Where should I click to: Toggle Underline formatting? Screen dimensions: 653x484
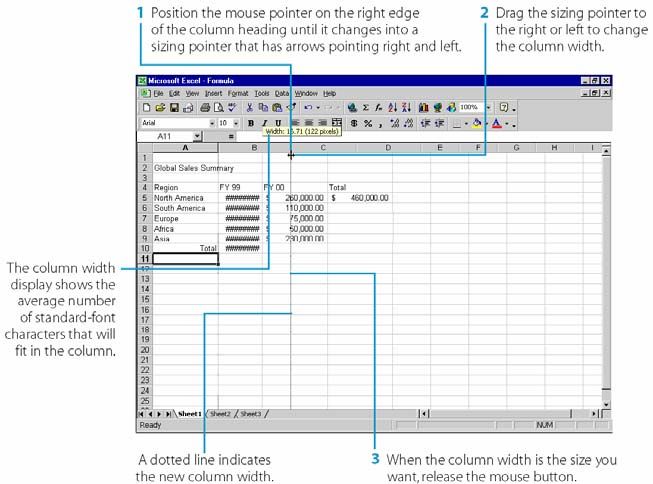(278, 123)
